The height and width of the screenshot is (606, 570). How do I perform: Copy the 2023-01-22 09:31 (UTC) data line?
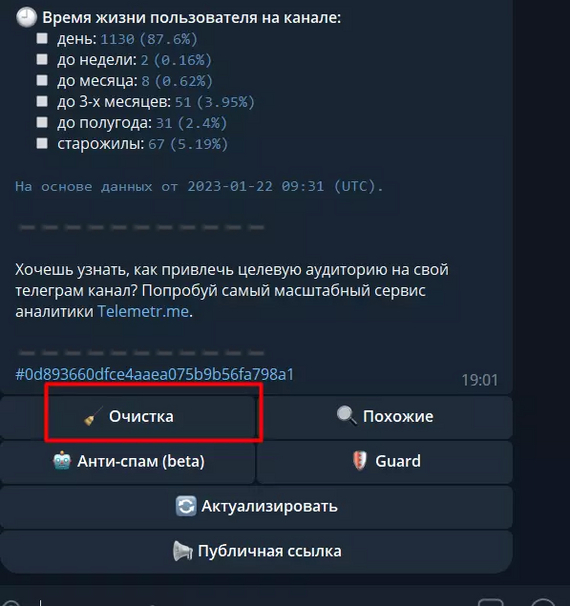point(199,187)
